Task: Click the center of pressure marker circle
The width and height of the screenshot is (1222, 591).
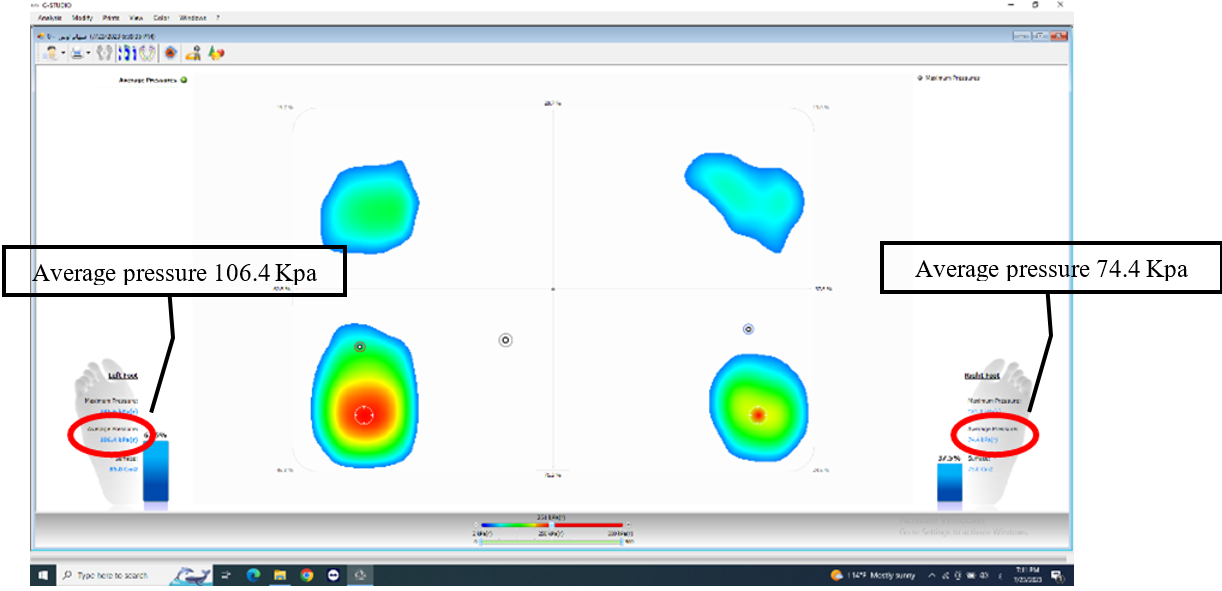Action: pyautogui.click(x=506, y=340)
